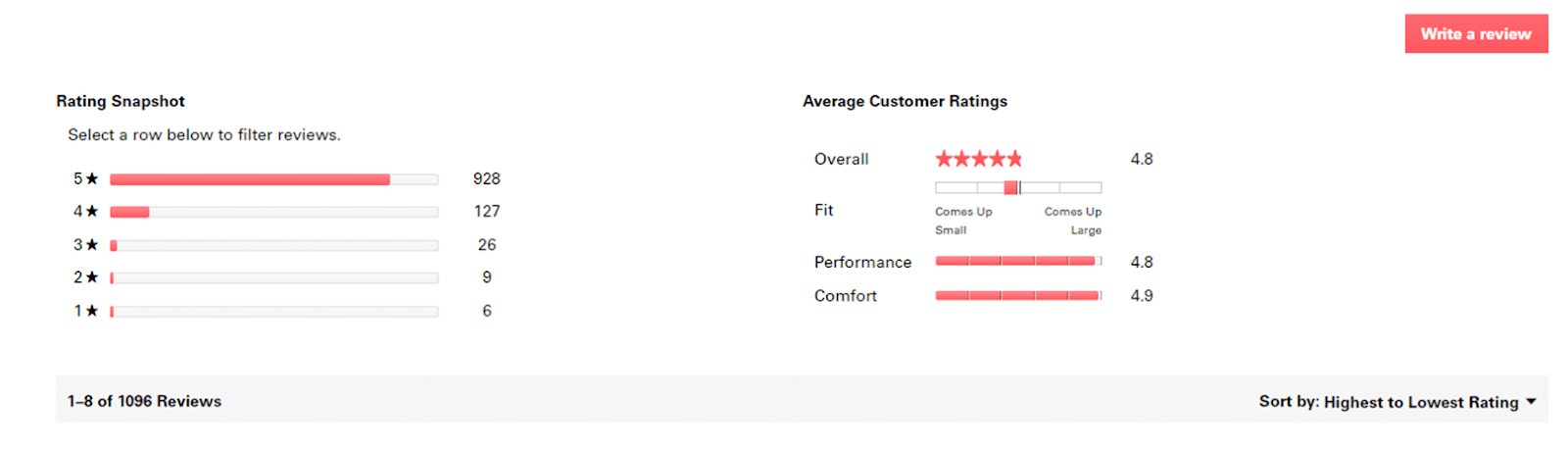Click the 127 four-star review count
Viewport: 1568px width, 450px height.
click(x=486, y=212)
